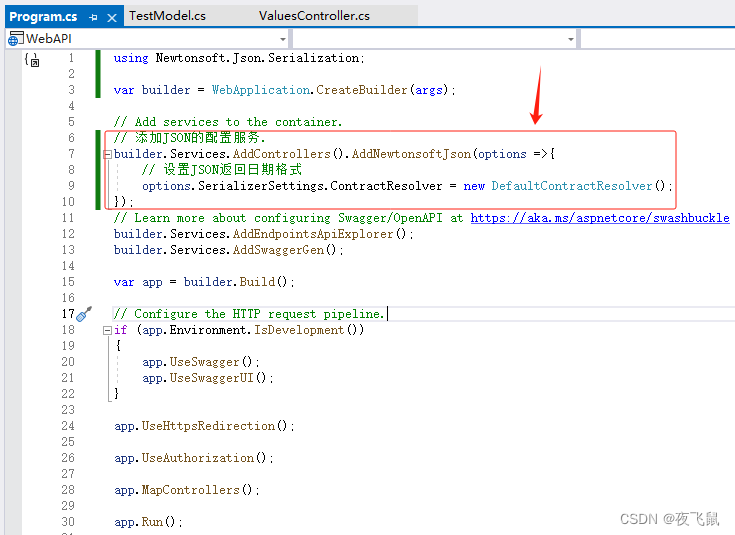Click the 'Add services to the container' comment
Viewport: 735px width, 535px height.
tap(228, 122)
